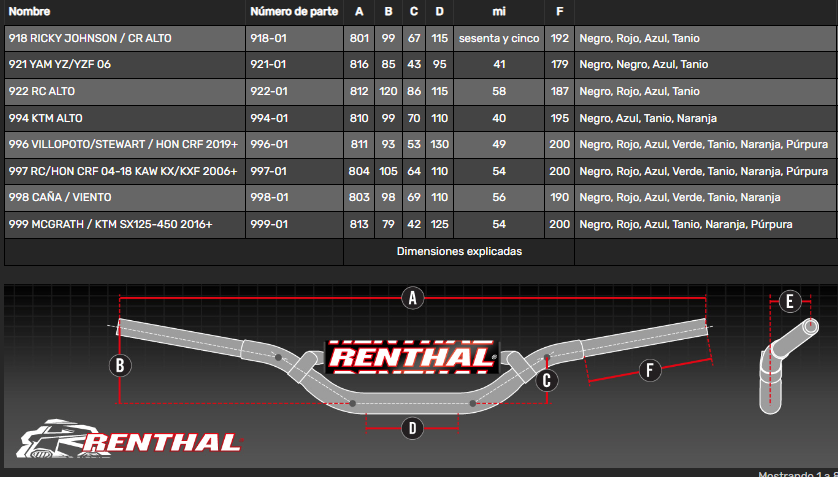Select the '998 CAÑA / VIENTO' row name

pyautogui.click(x=60, y=197)
